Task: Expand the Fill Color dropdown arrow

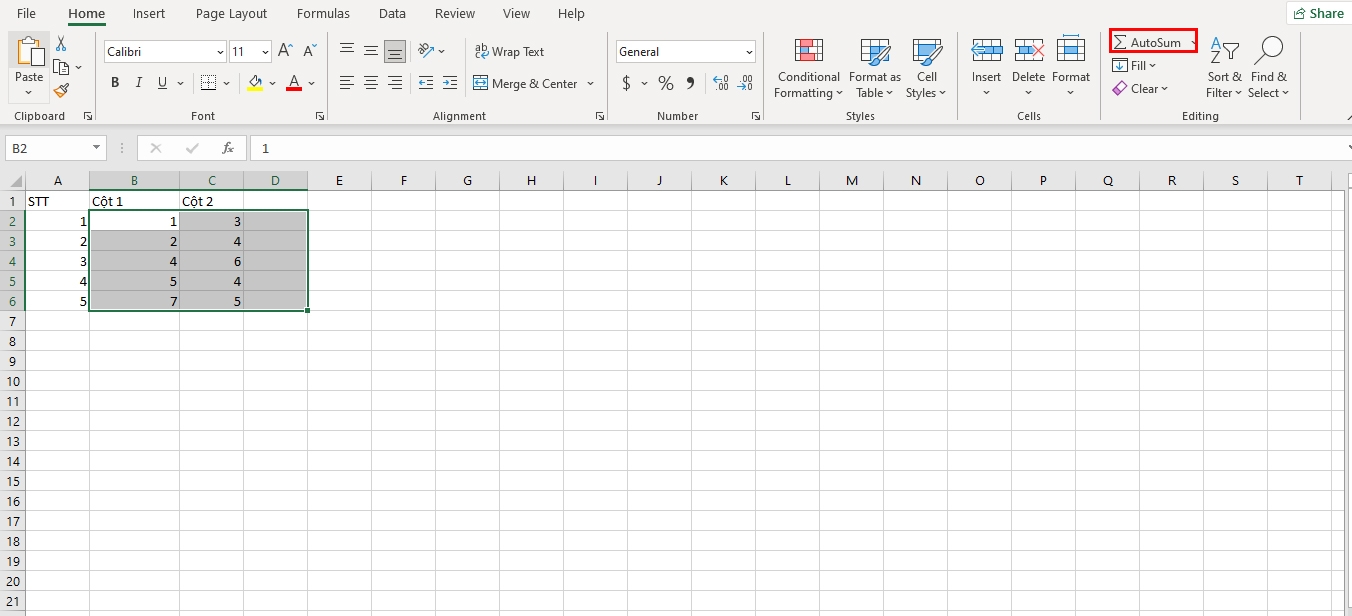Action: coord(272,83)
